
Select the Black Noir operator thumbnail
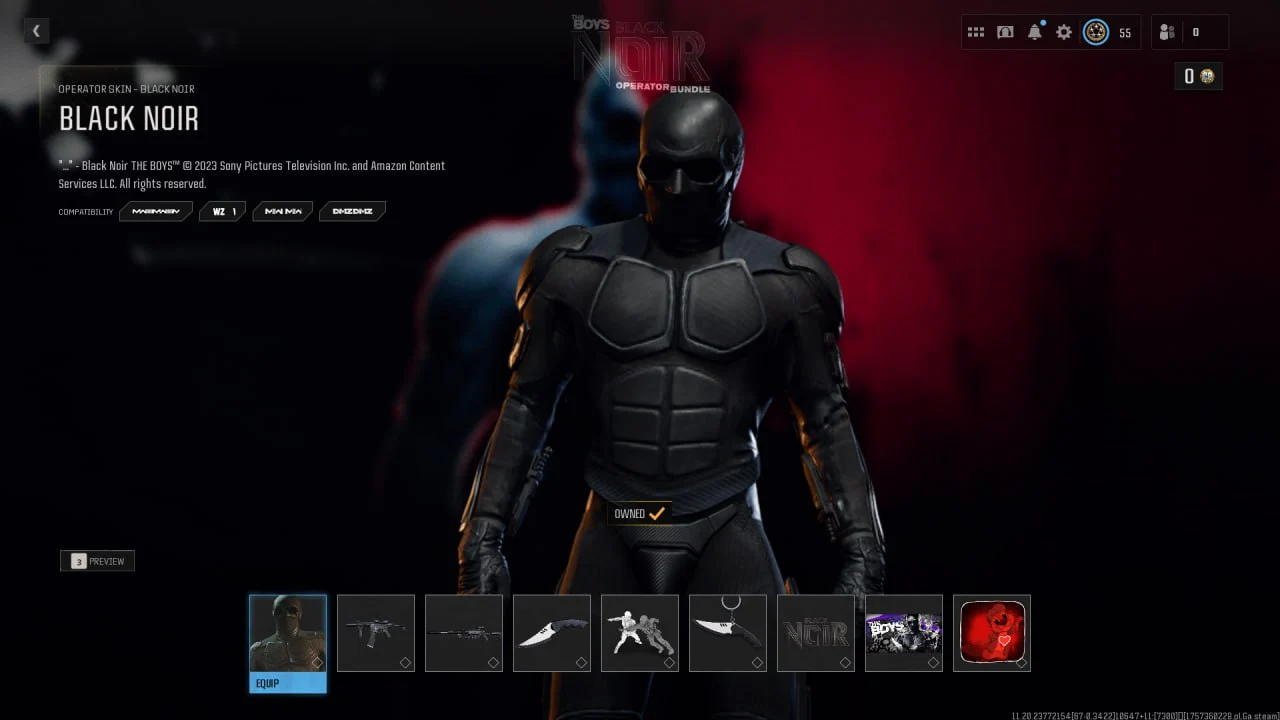288,633
